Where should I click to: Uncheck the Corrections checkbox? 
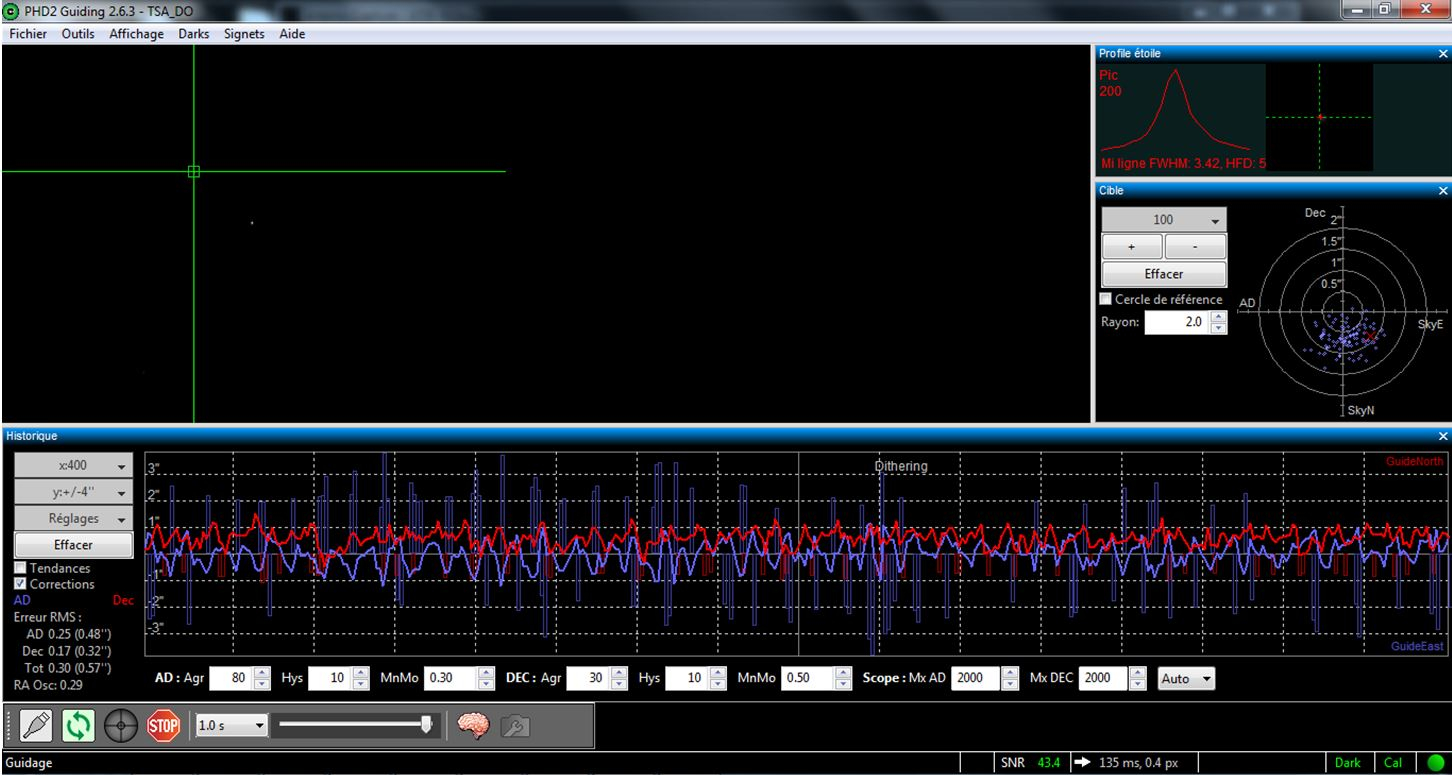[21, 584]
